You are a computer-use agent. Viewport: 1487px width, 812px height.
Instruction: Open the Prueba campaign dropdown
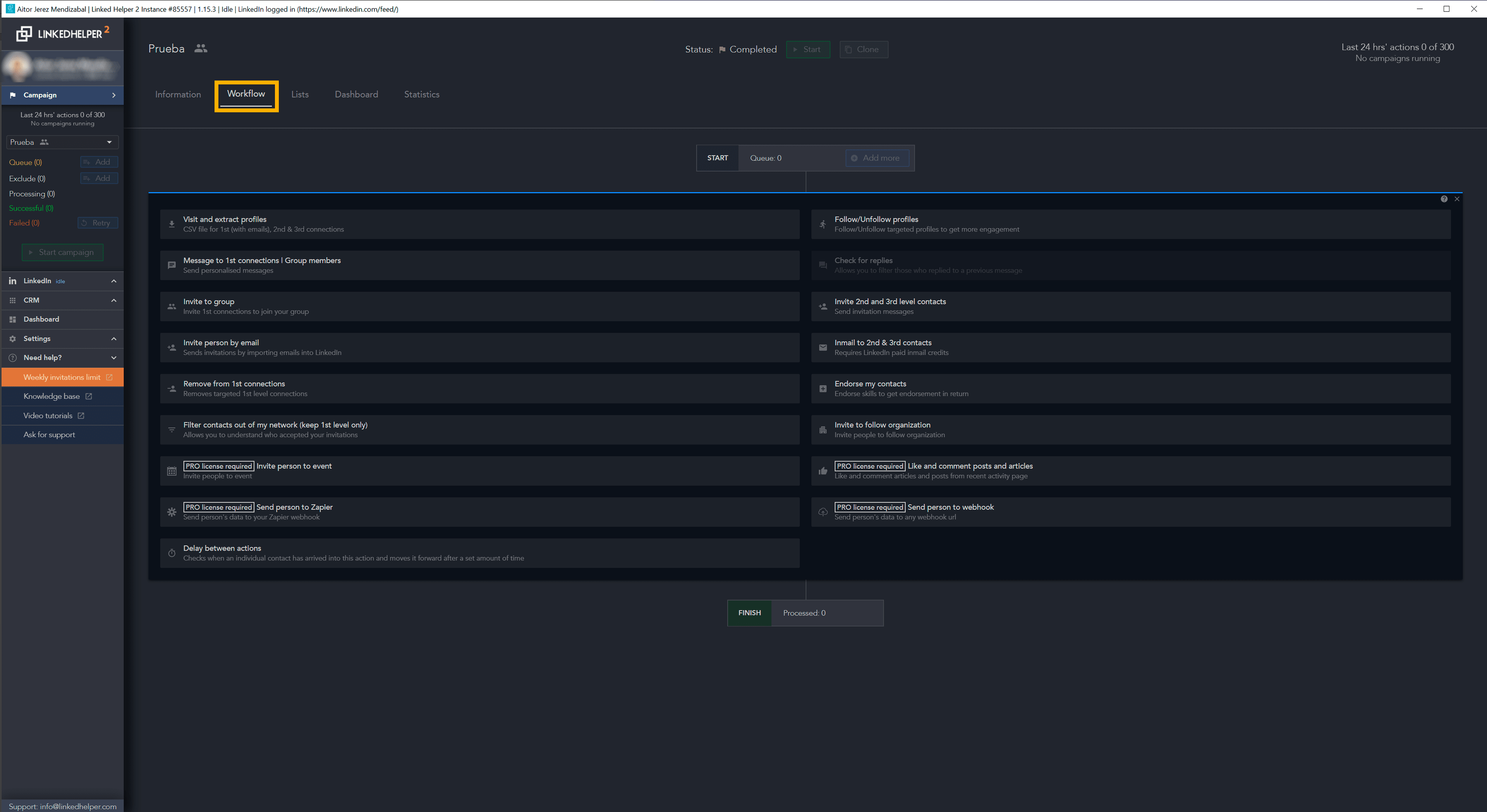(62, 142)
